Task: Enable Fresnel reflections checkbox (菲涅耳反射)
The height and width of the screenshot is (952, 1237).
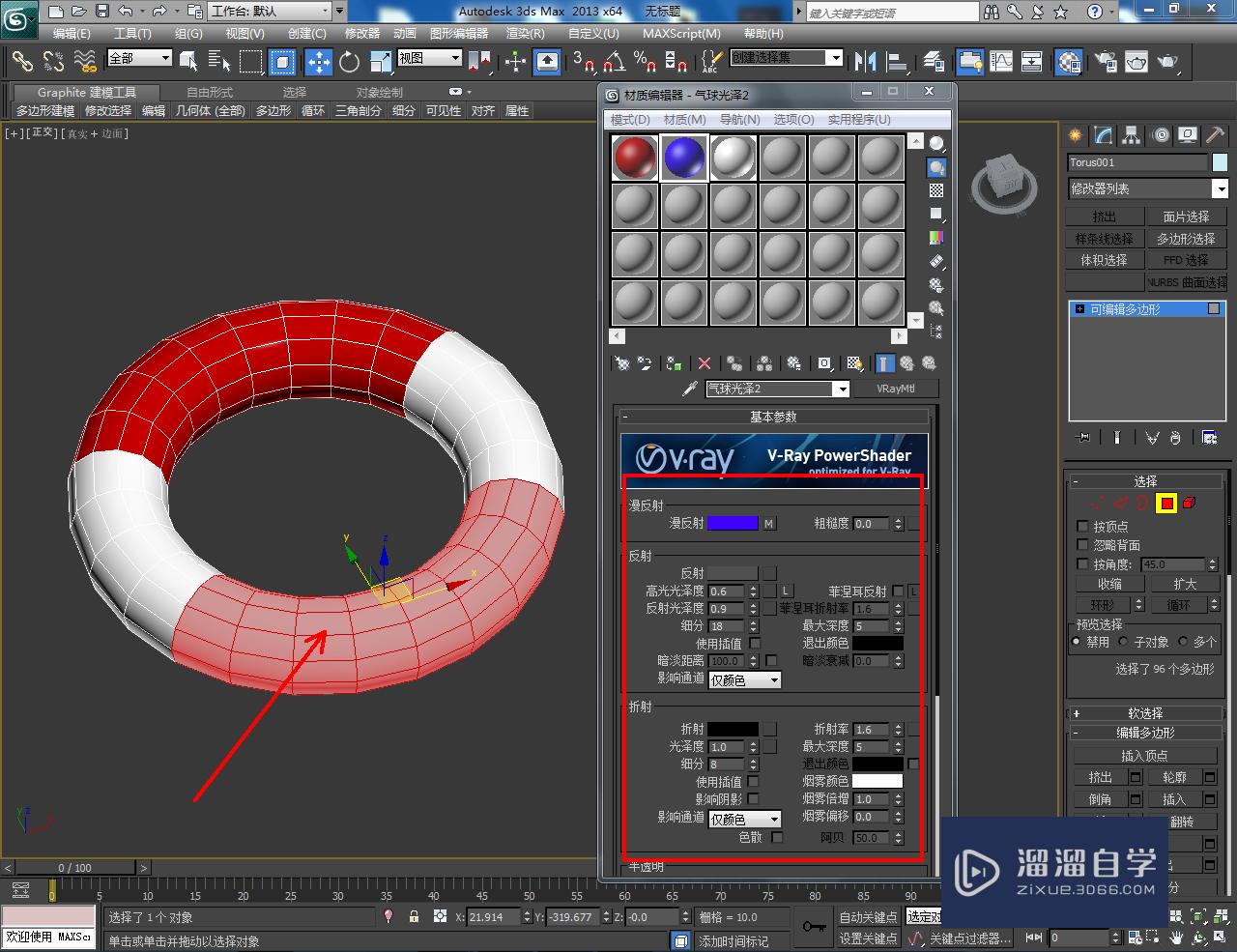Action: [x=899, y=591]
